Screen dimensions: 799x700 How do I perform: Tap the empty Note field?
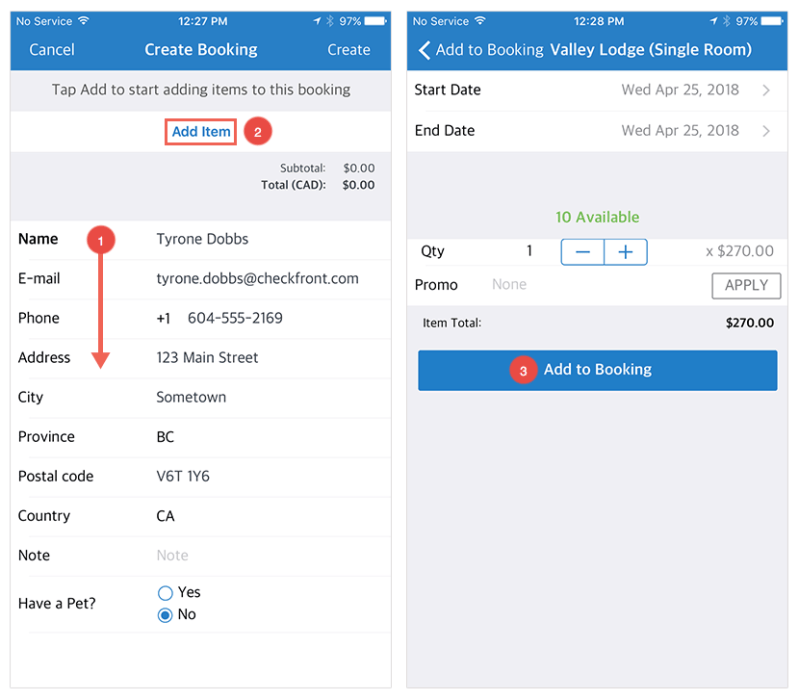(x=172, y=555)
